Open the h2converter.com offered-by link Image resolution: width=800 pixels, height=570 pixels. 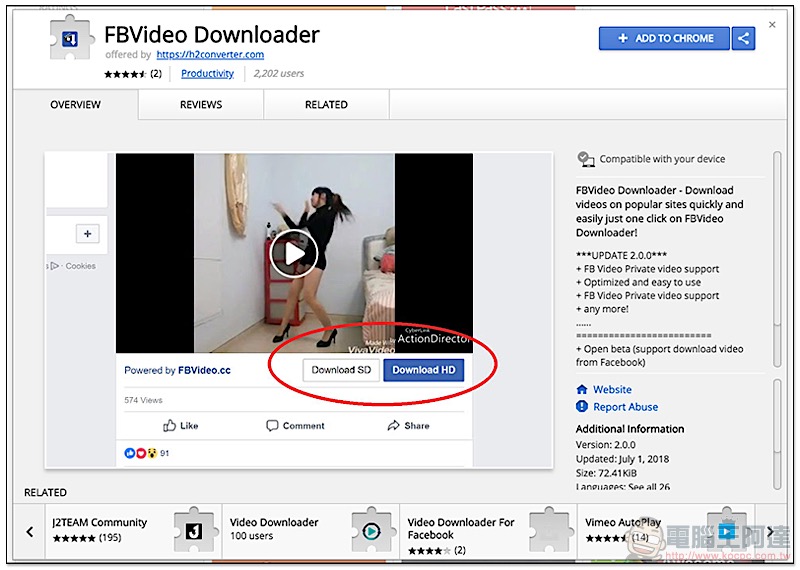click(210, 54)
